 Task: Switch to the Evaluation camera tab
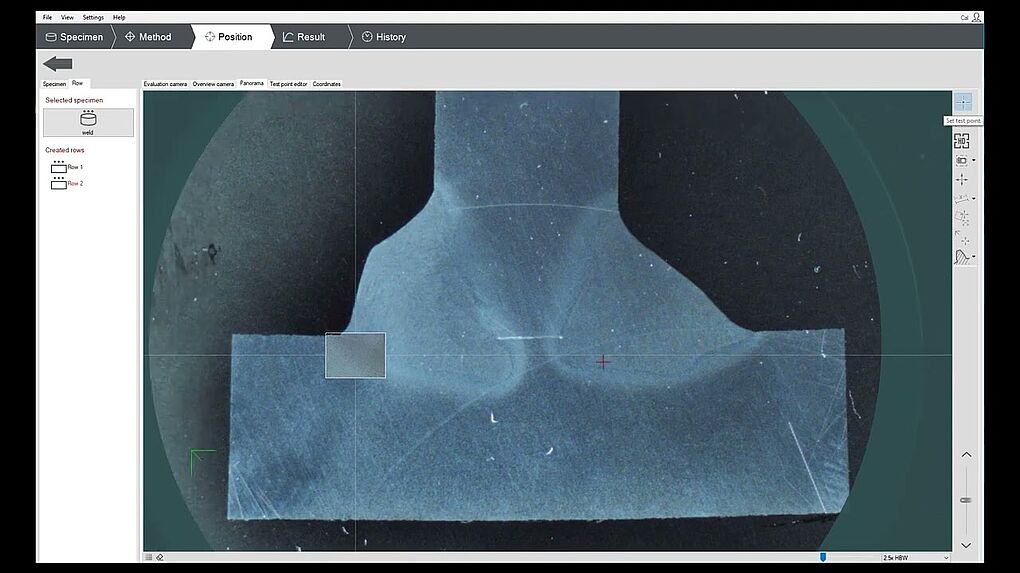point(165,84)
